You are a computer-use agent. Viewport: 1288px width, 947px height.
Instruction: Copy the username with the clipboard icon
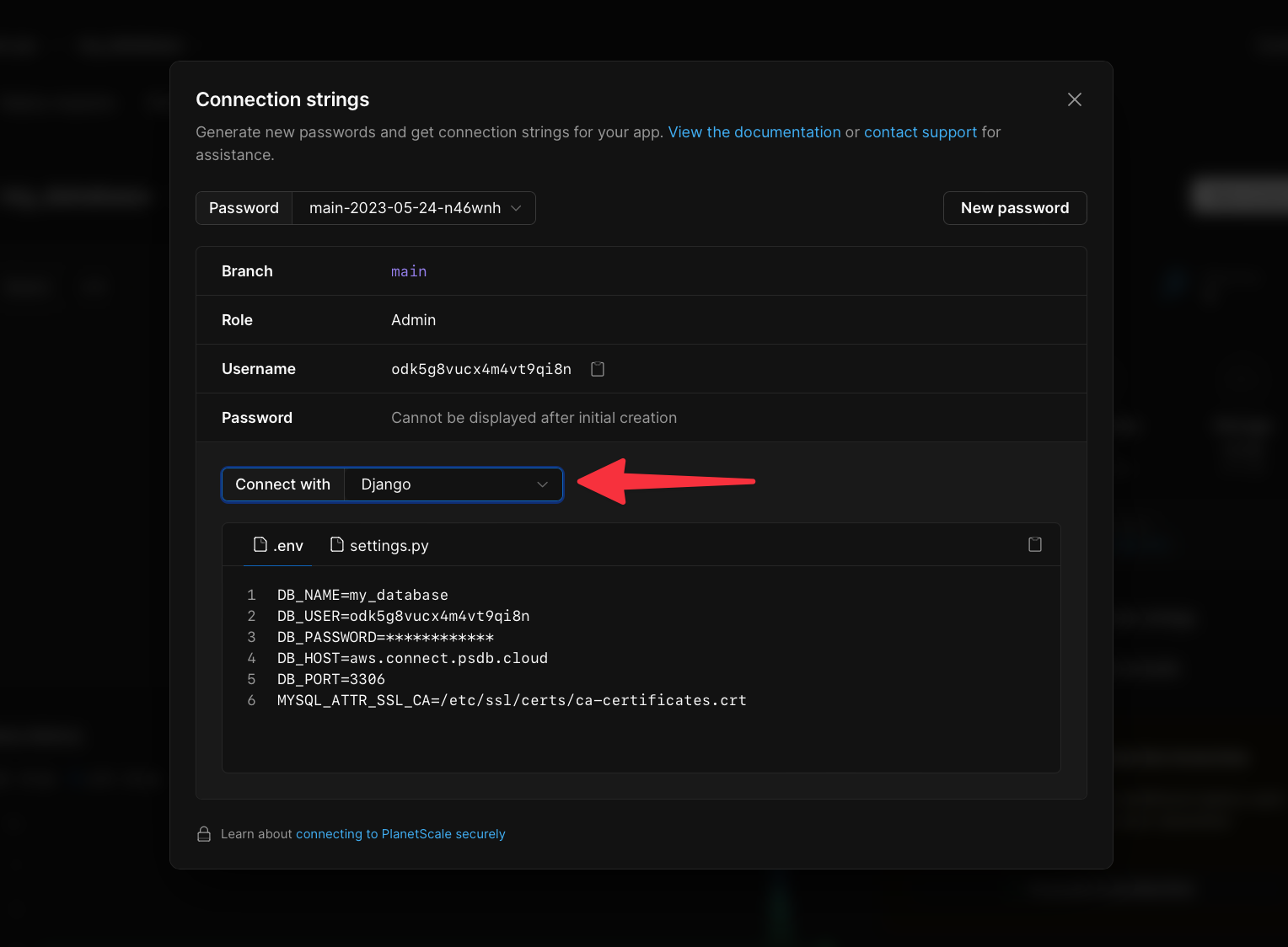pyautogui.click(x=598, y=368)
